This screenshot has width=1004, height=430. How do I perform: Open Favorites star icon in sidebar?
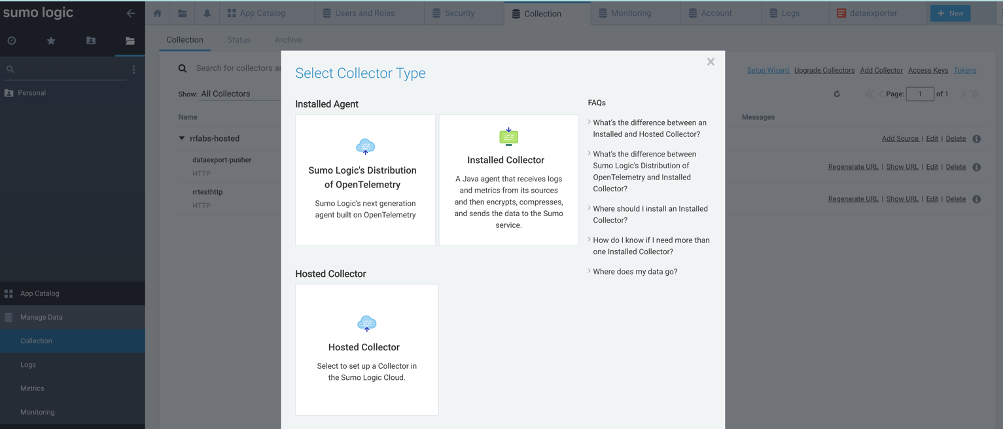[x=51, y=41]
